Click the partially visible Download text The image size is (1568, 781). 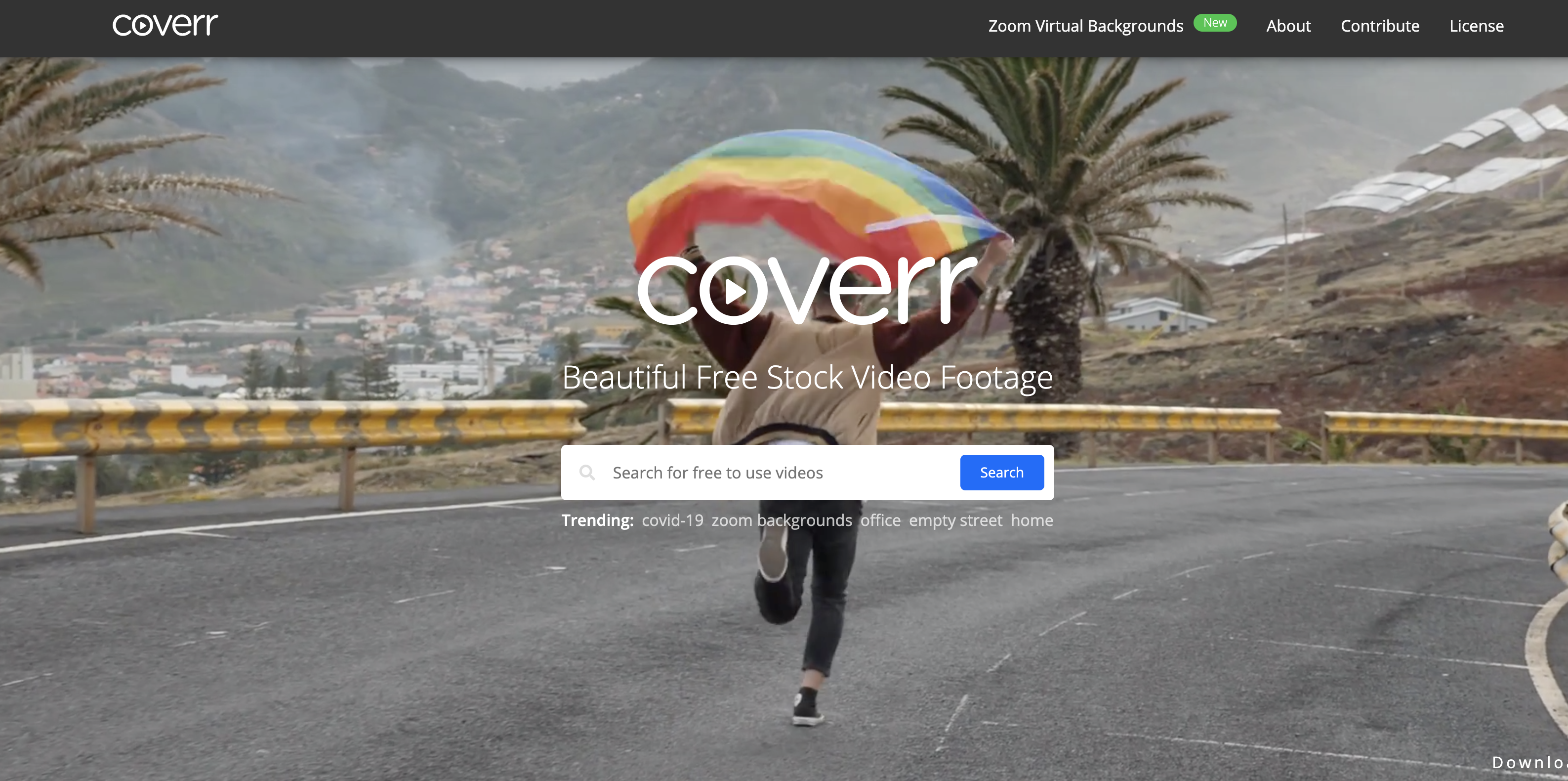tap(1528, 762)
